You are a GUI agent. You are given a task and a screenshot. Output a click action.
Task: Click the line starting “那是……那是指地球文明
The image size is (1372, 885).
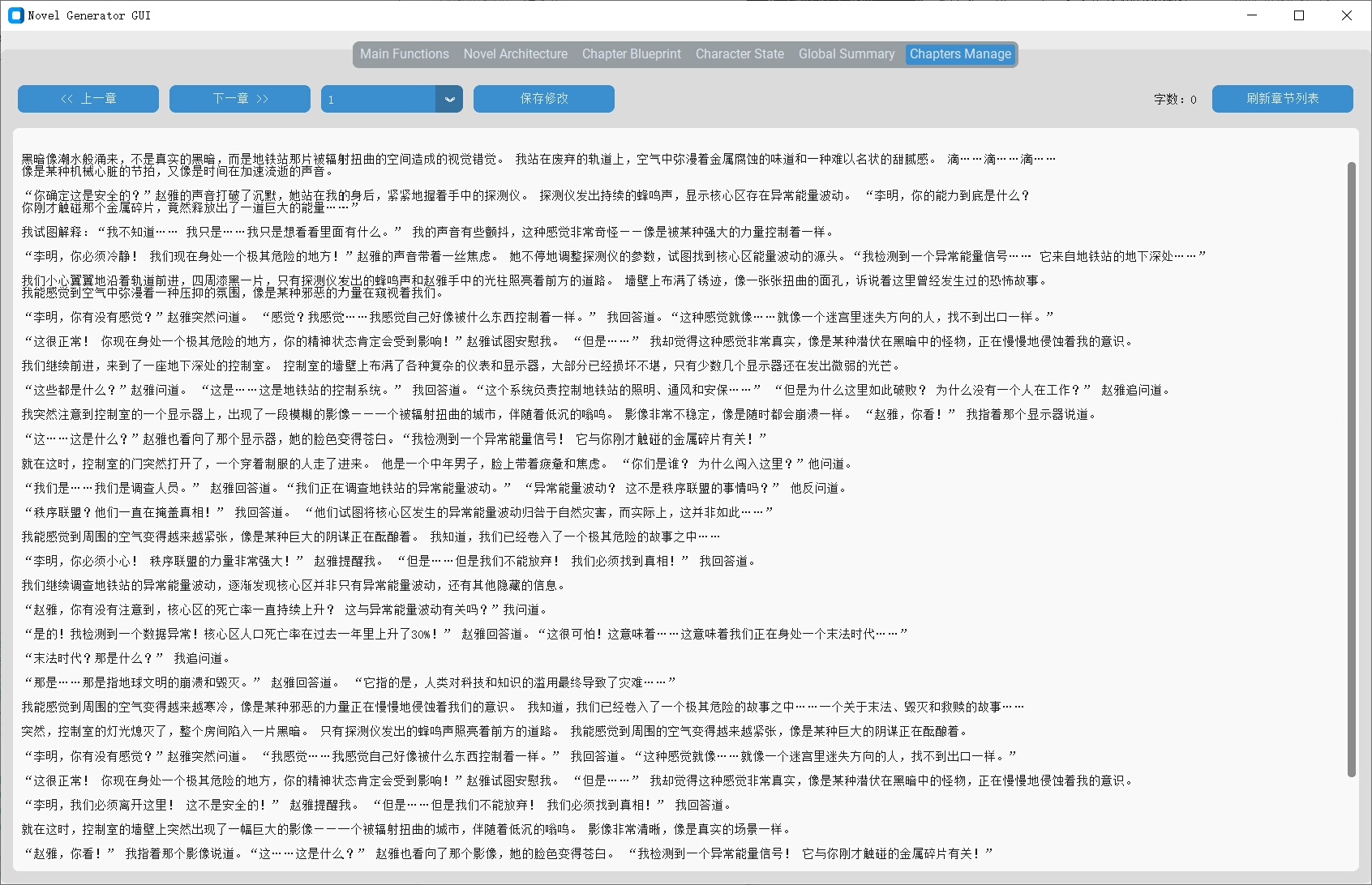349,683
